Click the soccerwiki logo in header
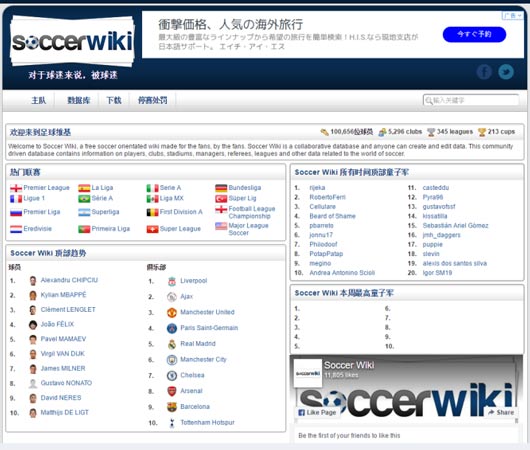Image resolution: width=530 pixels, height=450 pixels. [x=72, y=42]
